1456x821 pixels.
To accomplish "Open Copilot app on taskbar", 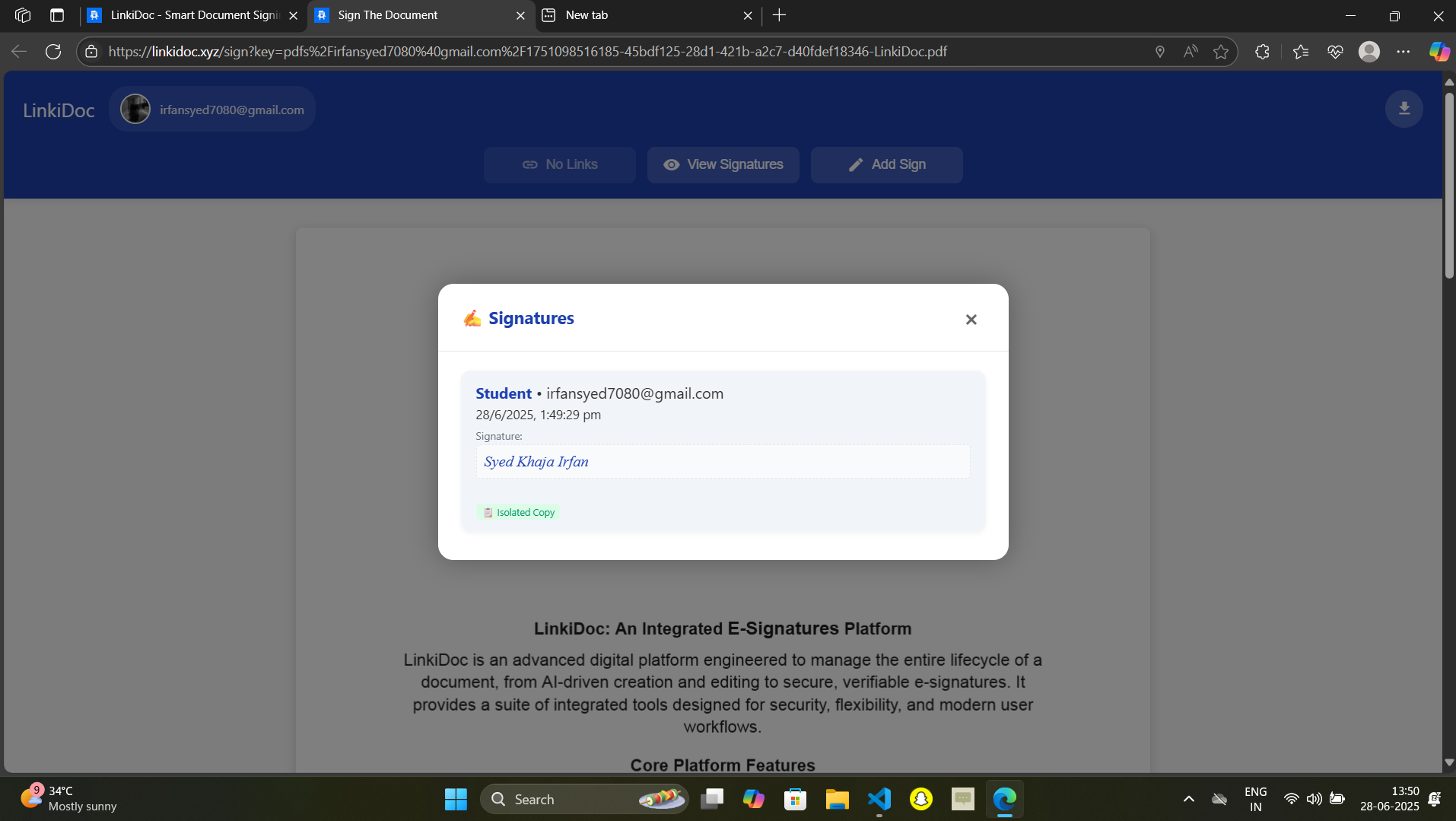I will 754,799.
